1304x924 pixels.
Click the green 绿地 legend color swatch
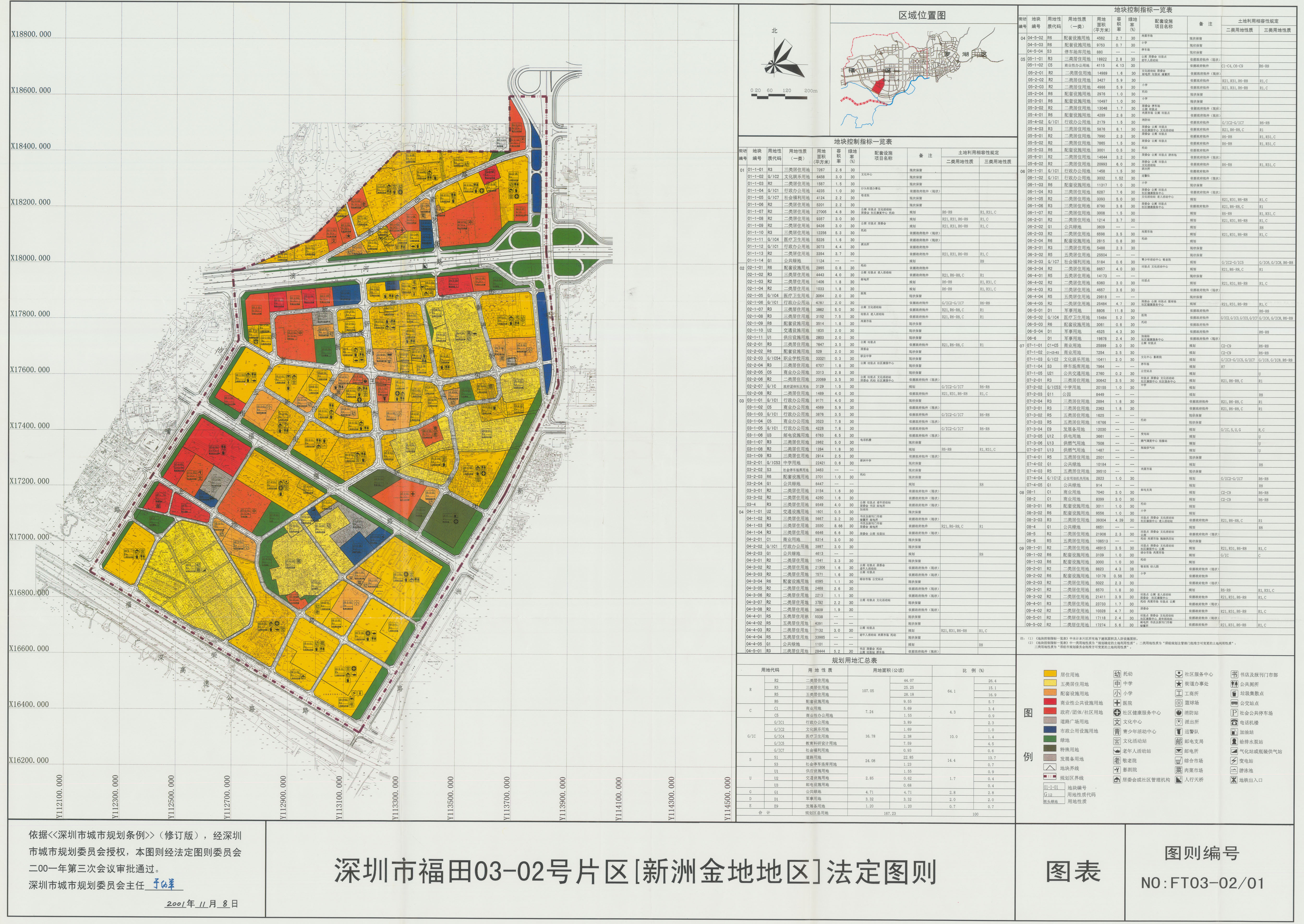tap(1050, 739)
